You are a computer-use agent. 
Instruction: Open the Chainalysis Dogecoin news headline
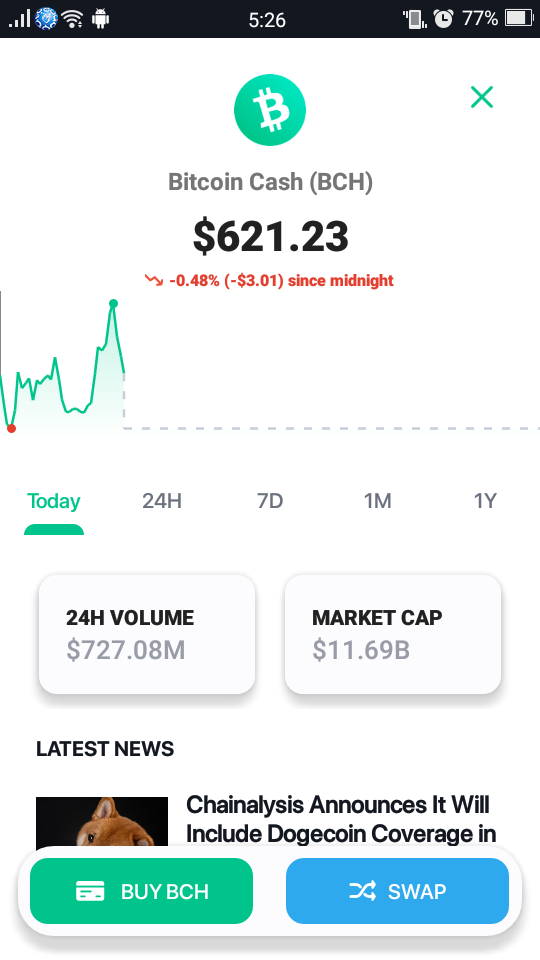click(x=340, y=819)
